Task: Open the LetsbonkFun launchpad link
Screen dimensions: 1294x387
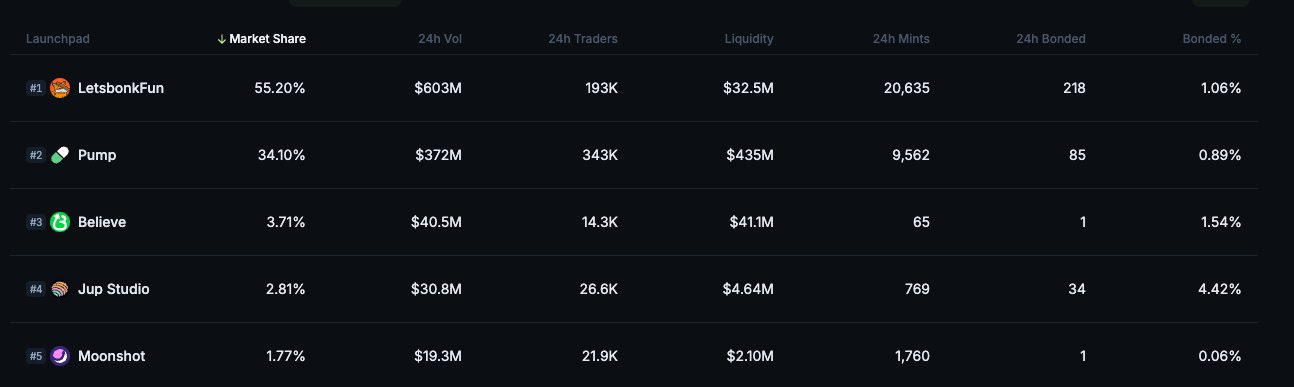Action: (x=121, y=88)
